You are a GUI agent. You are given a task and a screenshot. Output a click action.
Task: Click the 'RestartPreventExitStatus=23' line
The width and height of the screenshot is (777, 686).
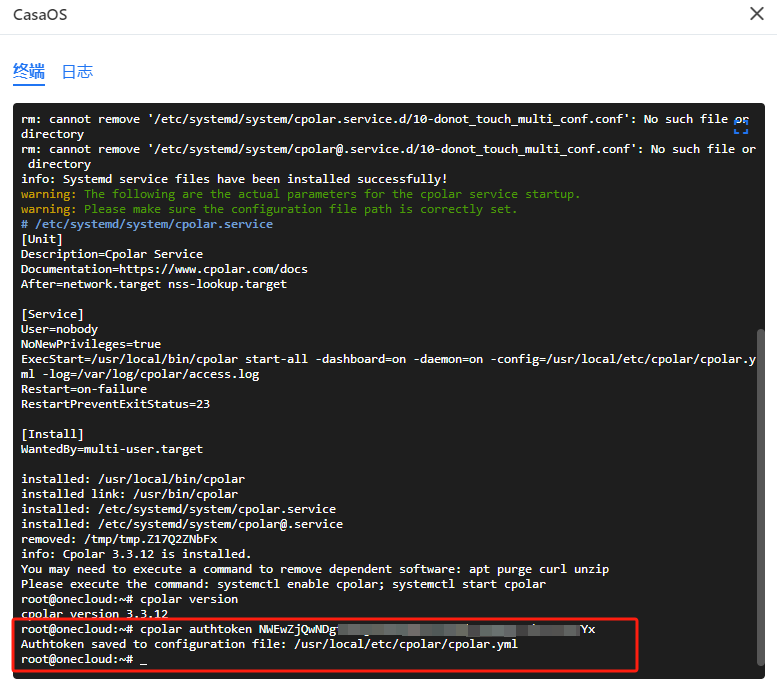(x=115, y=404)
